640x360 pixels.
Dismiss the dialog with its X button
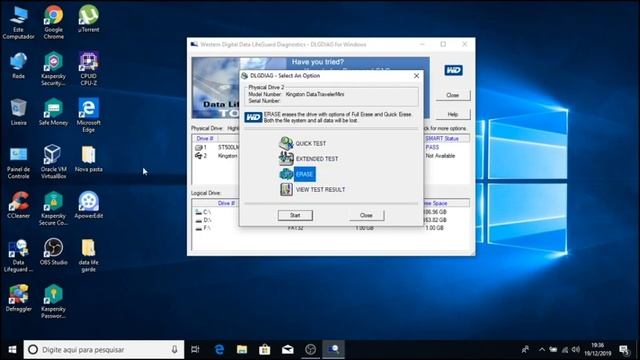416,76
